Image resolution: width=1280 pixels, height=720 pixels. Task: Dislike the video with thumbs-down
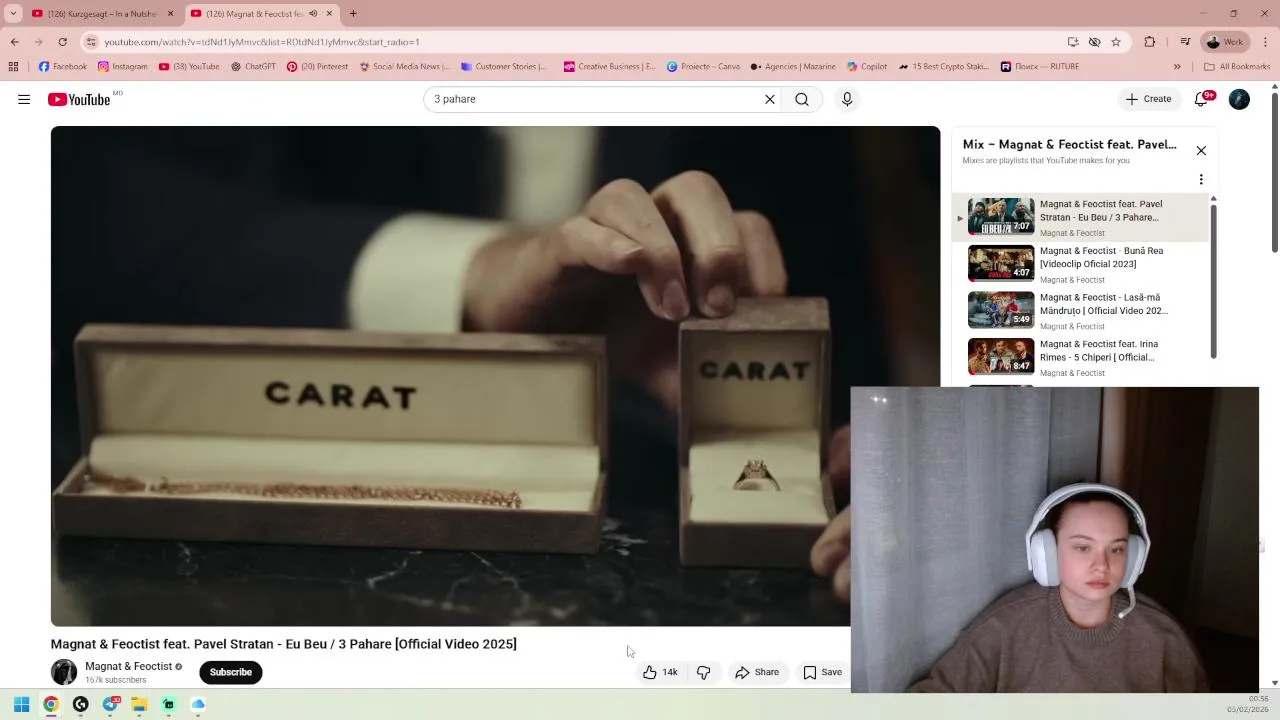point(704,672)
